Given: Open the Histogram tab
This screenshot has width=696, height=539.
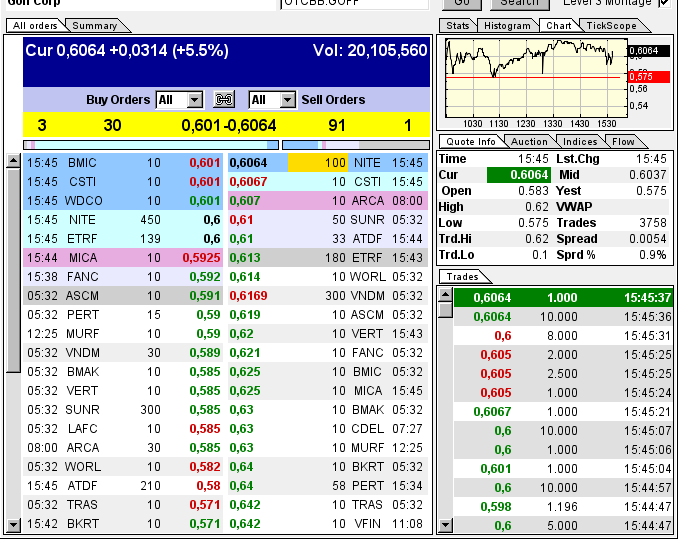Looking at the screenshot, I should 507,26.
